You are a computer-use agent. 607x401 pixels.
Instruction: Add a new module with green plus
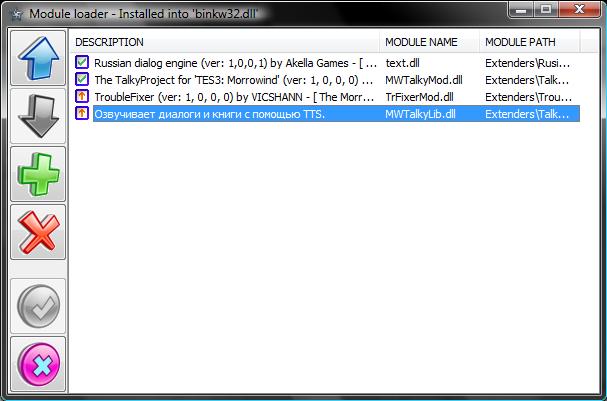38,174
